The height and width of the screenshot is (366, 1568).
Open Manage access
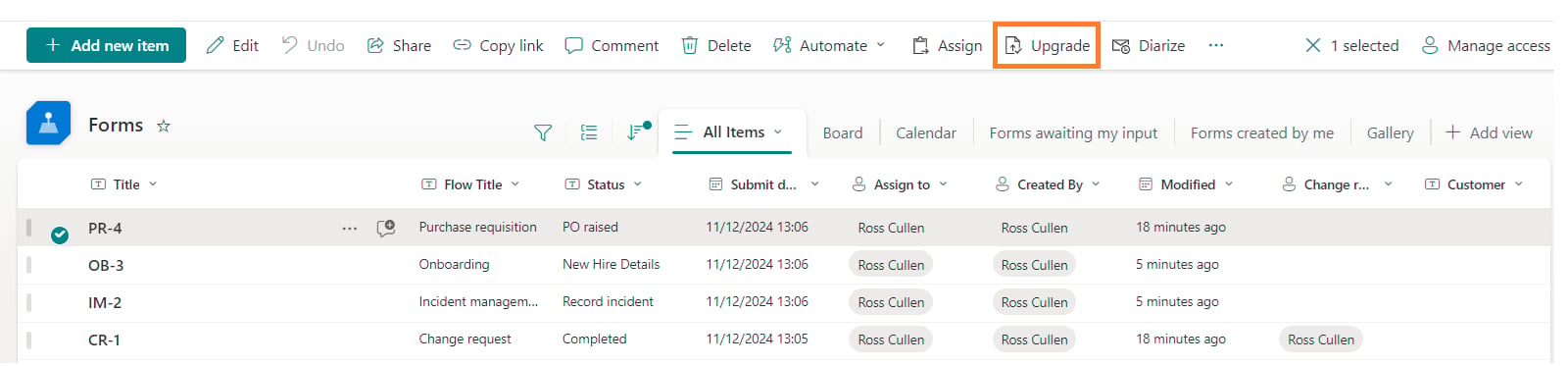point(1486,45)
